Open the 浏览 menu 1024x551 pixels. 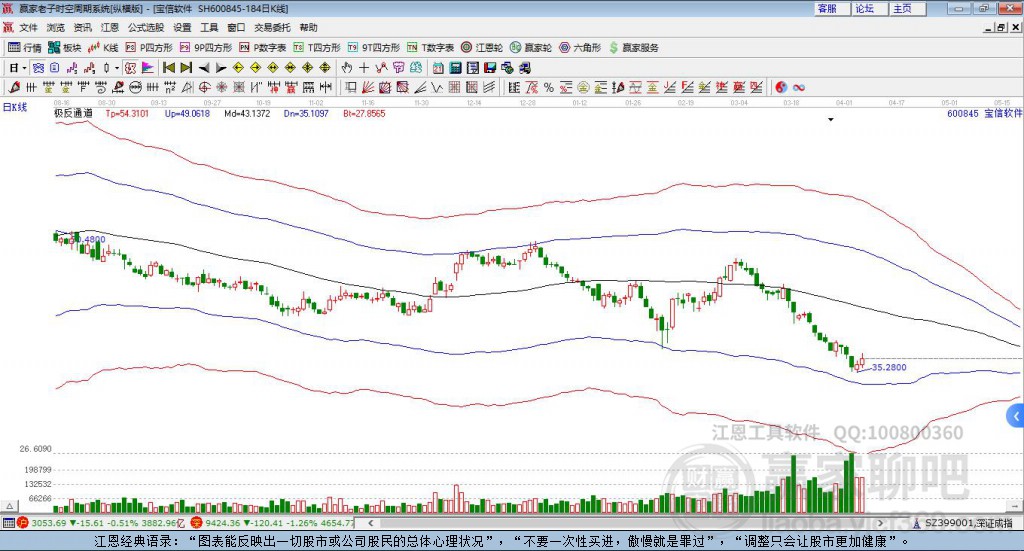point(56,27)
